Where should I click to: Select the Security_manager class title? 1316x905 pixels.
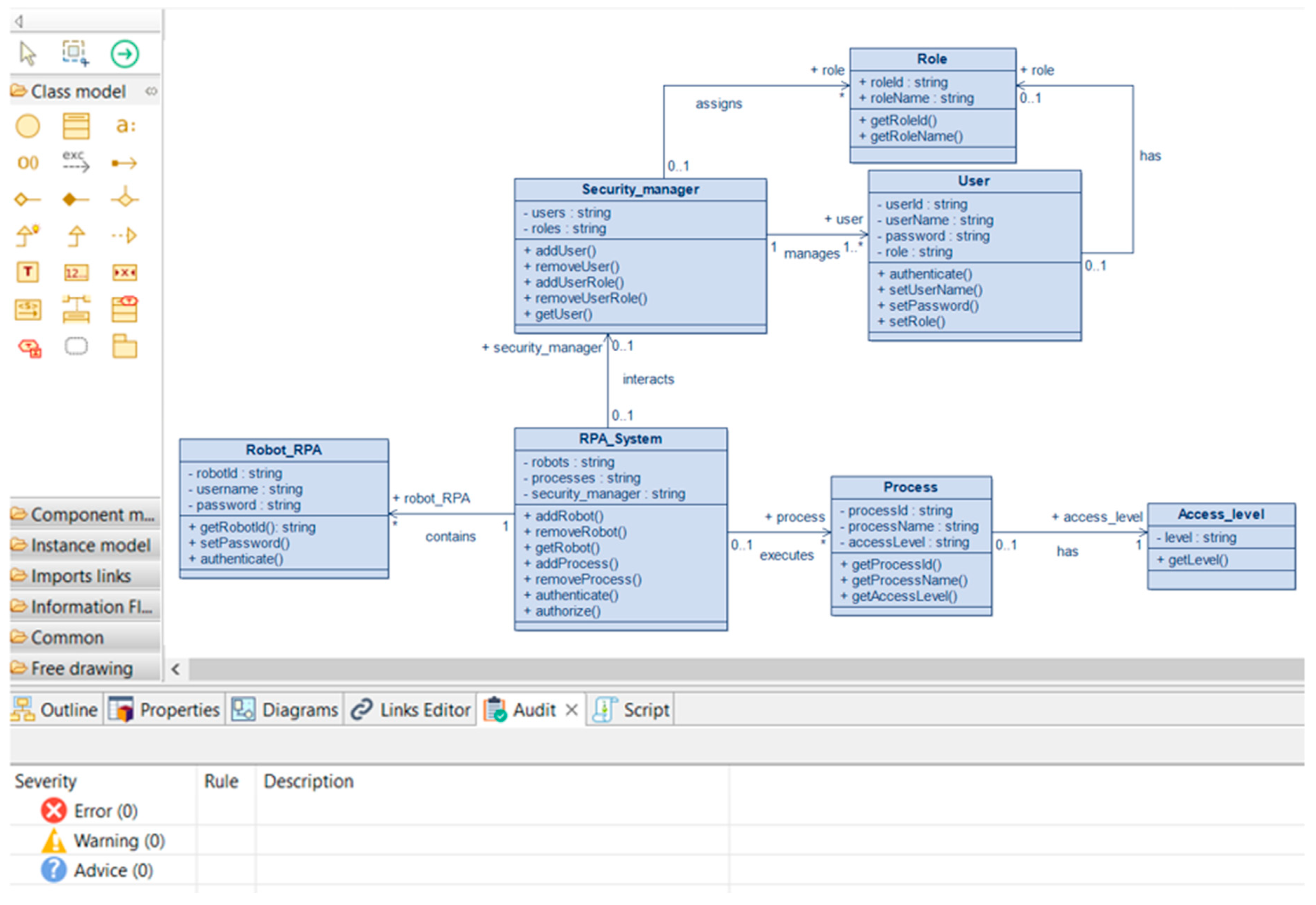click(x=640, y=189)
